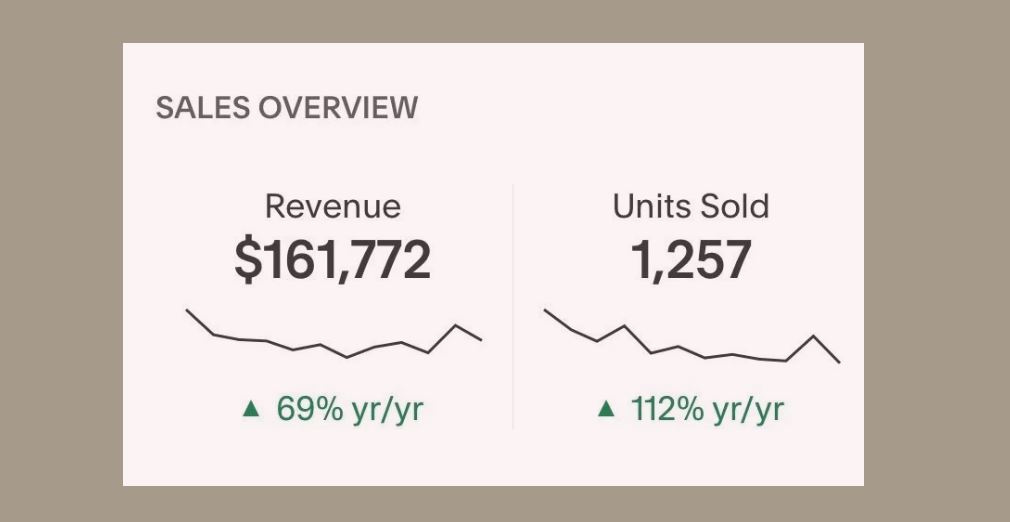Click the late peak on Revenue sparkline
This screenshot has width=1010, height=522.
(x=457, y=326)
